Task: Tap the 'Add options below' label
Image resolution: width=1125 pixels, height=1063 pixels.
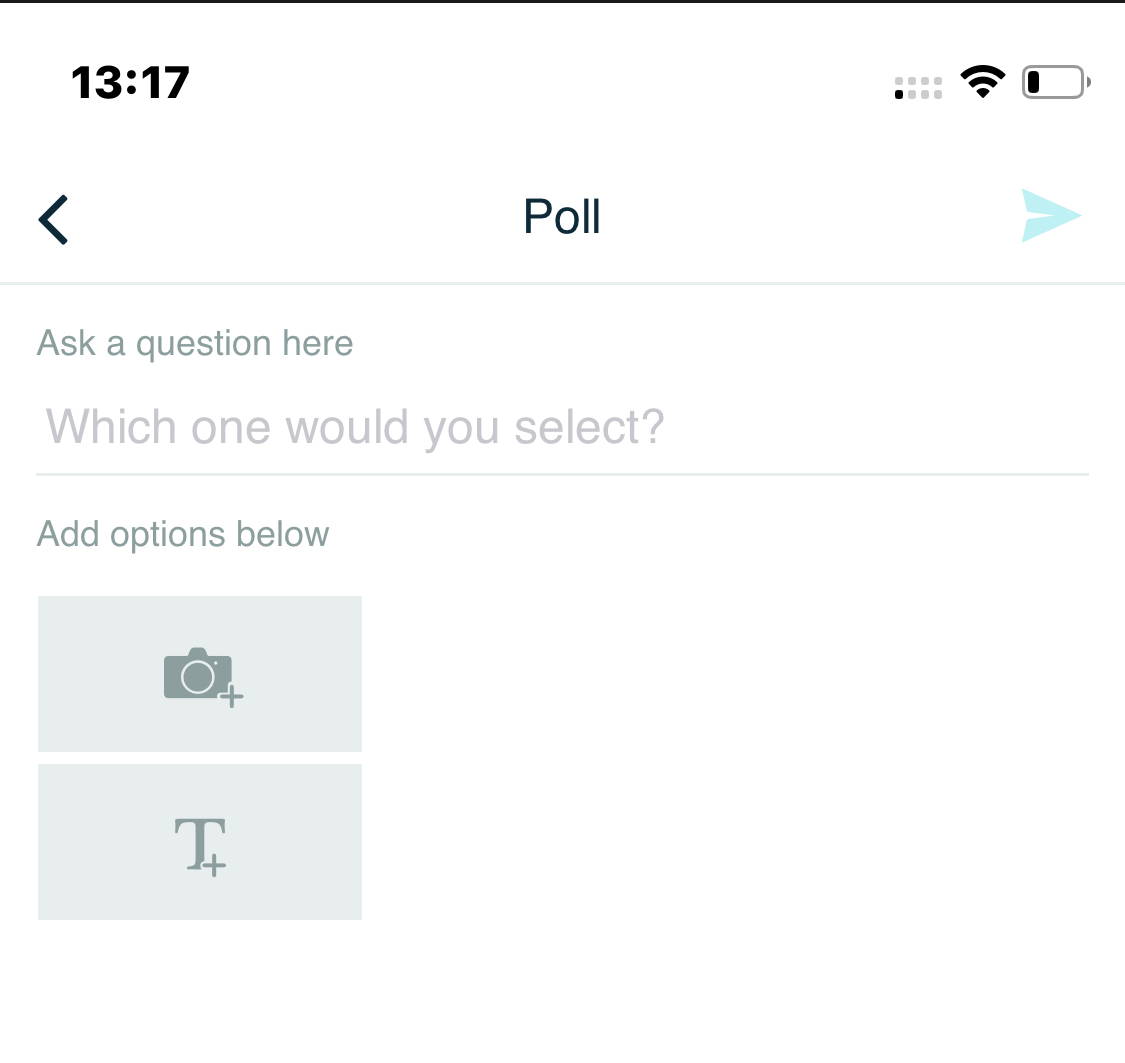Action: 183,534
